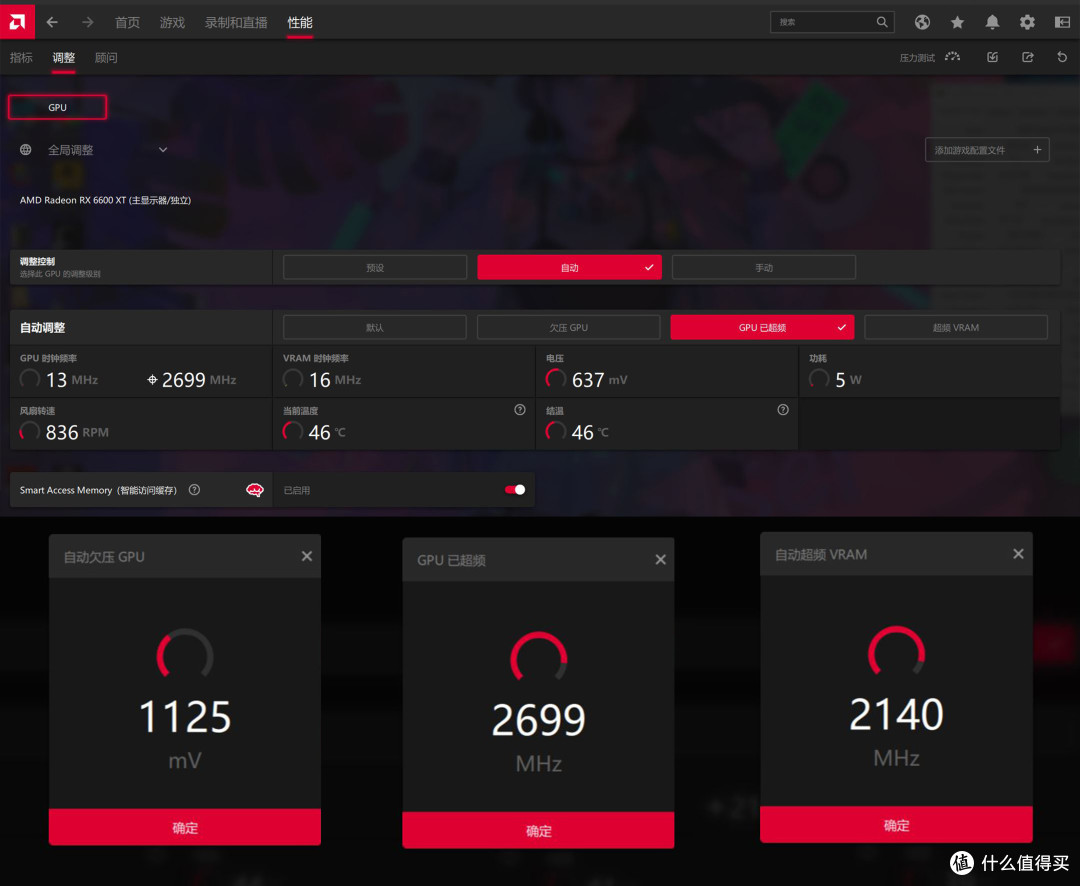
Task: Click the search magnifier icon
Action: [882, 22]
